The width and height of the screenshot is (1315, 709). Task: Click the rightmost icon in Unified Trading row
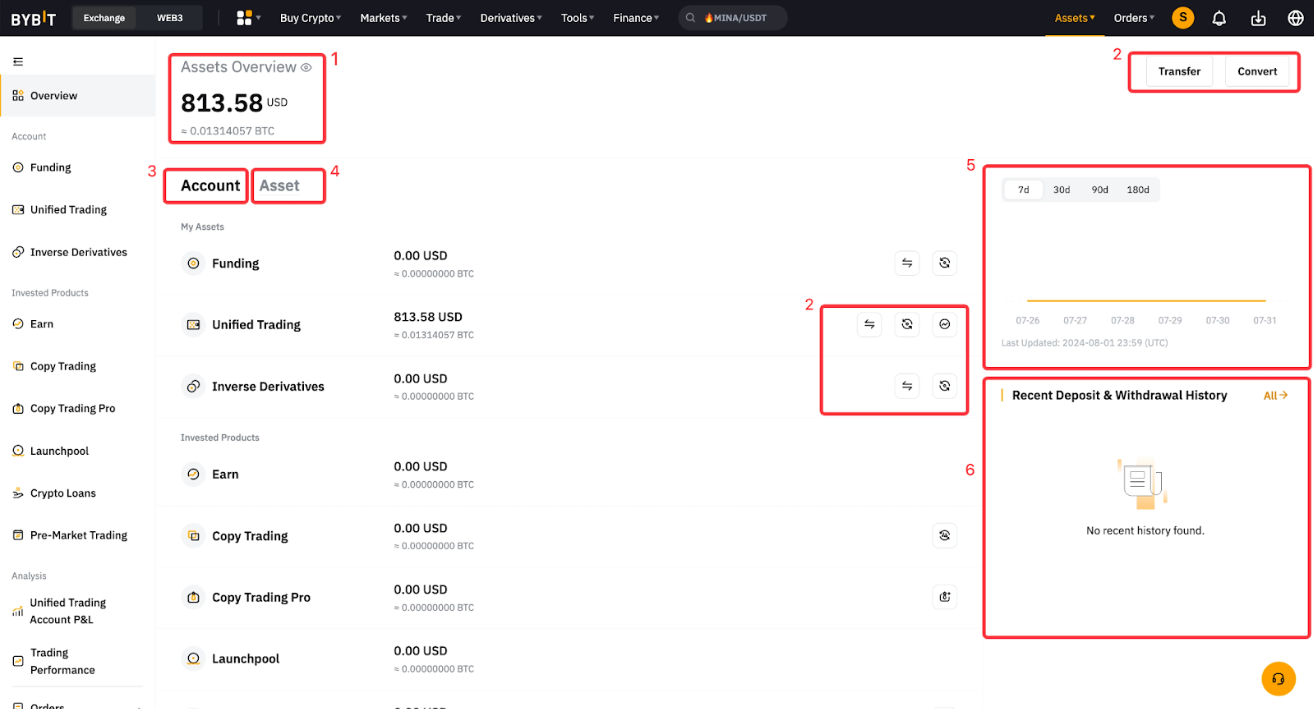[944, 324]
